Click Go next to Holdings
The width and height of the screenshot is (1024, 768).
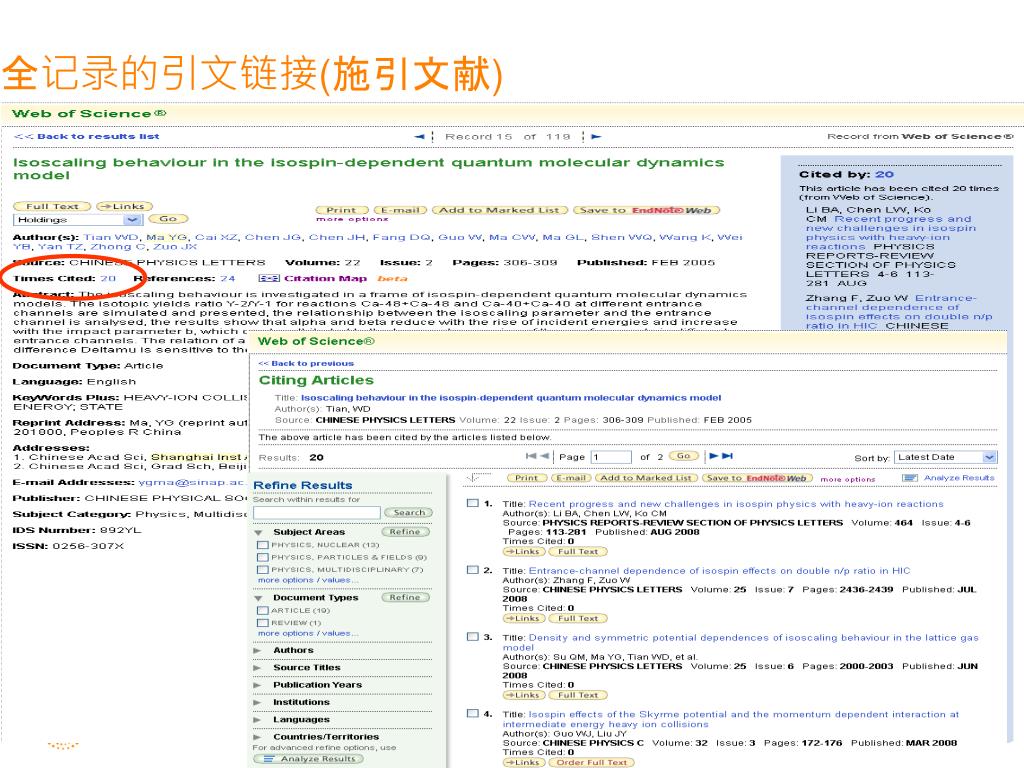(168, 219)
